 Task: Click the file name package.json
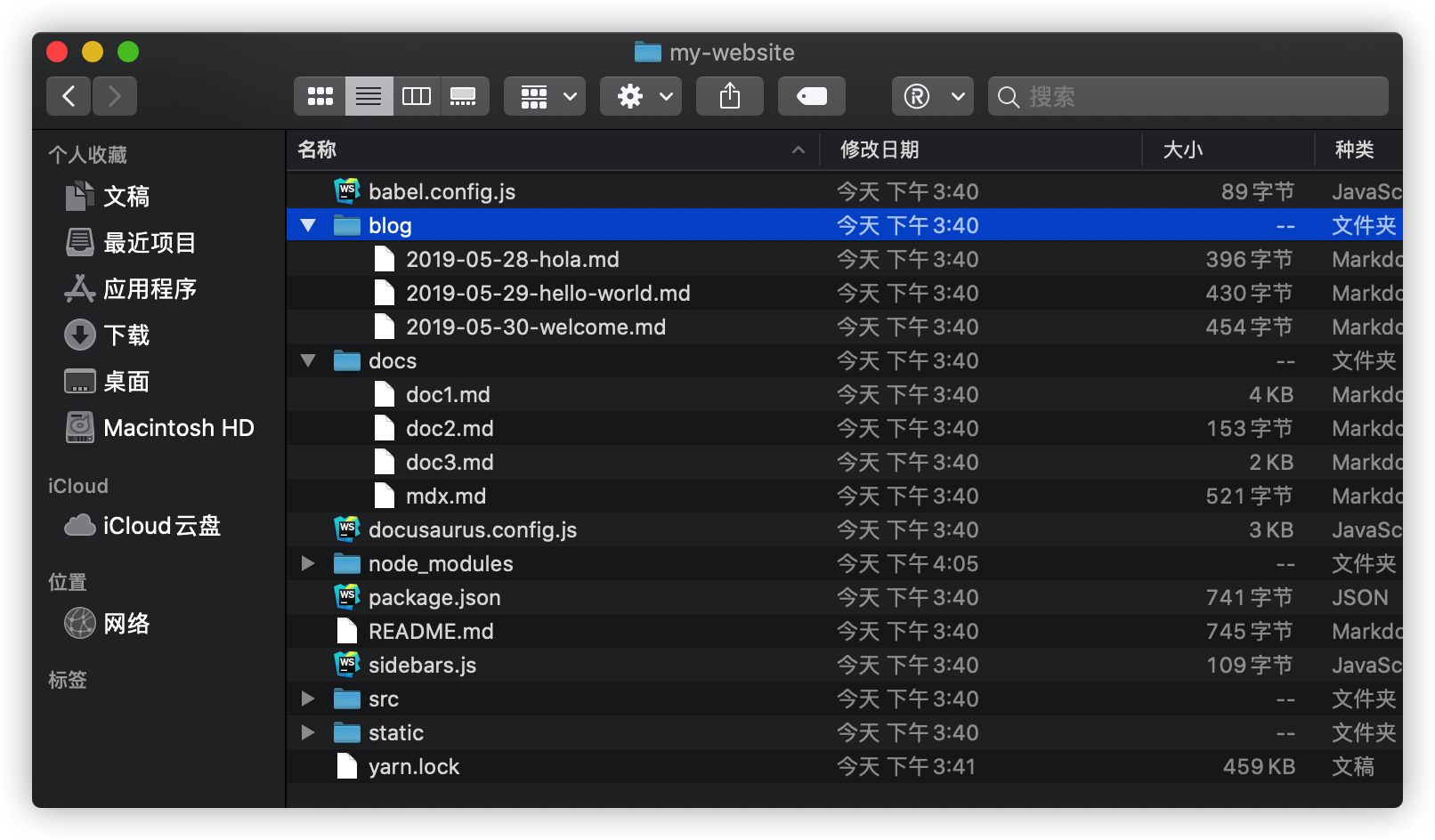pyautogui.click(x=434, y=598)
